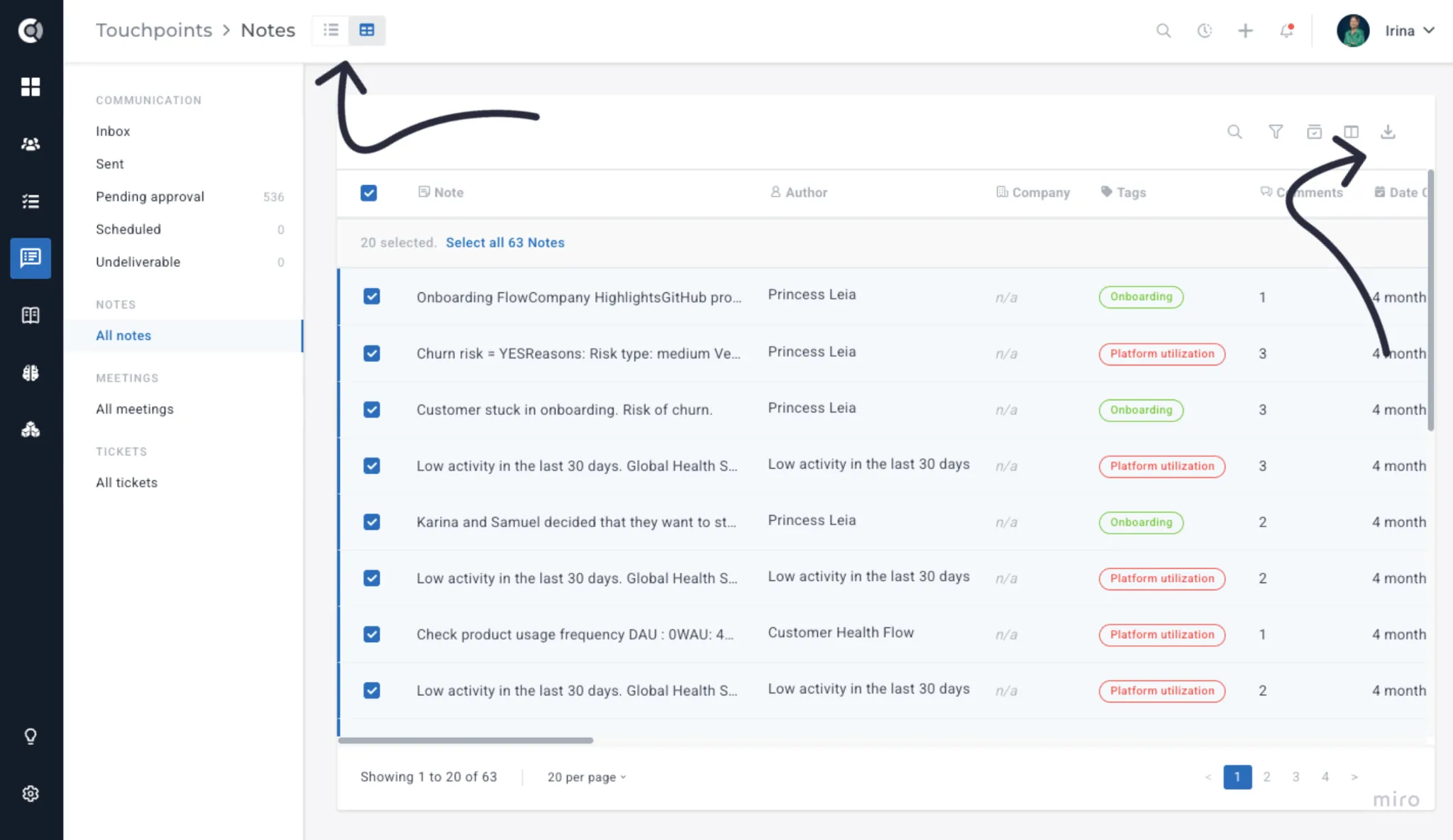Open the customers people icon in sidebar
The height and width of the screenshot is (840, 1453).
pos(31,144)
